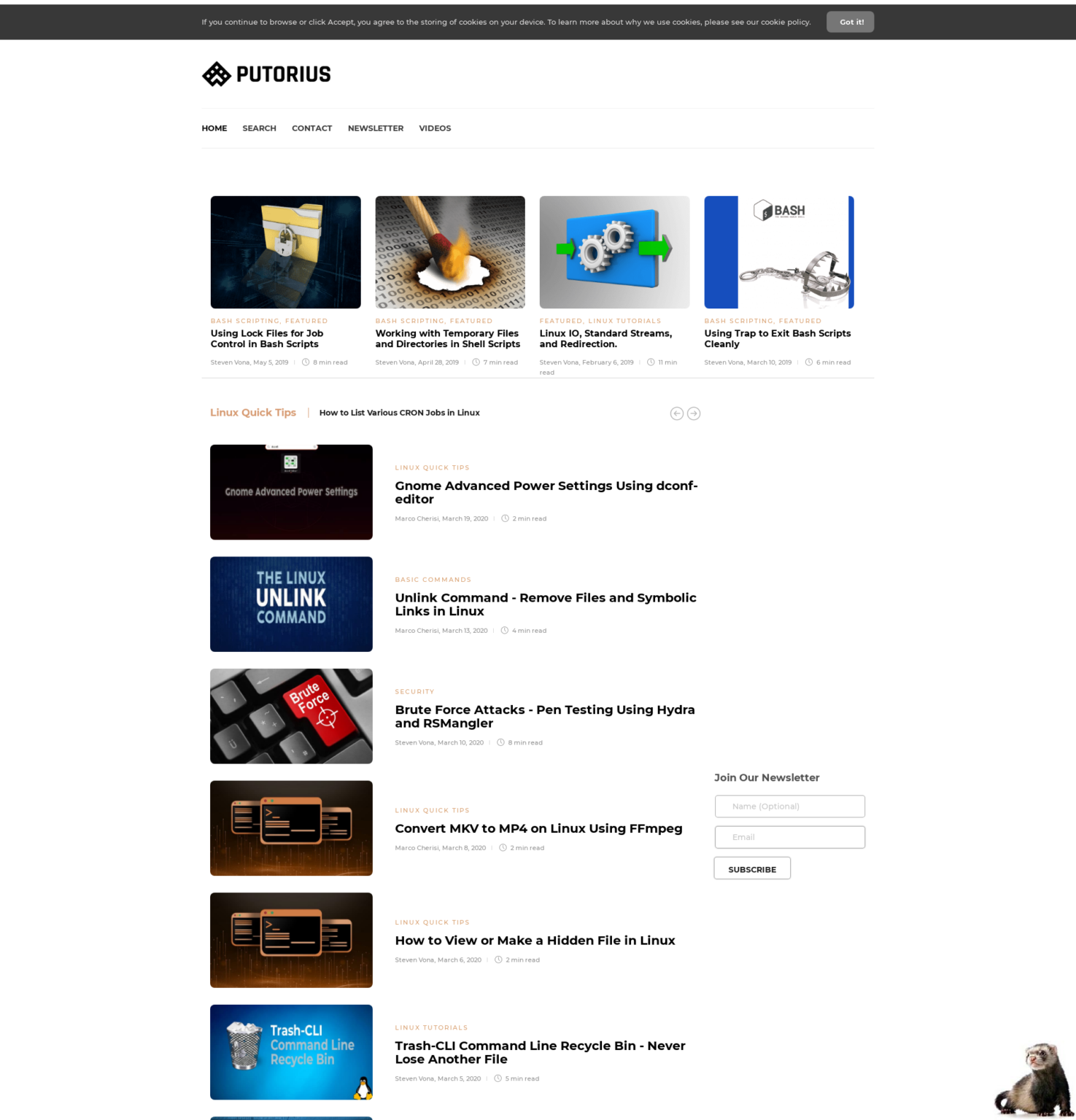Click clock icon beside 7 min read, Temporary Files
This screenshot has width=1076, height=1120.
(476, 362)
